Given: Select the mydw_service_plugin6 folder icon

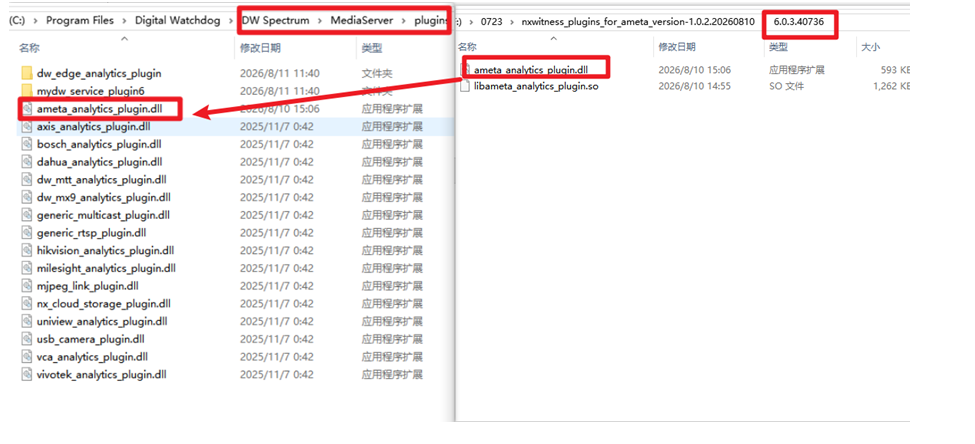Looking at the screenshot, I should point(26,91).
